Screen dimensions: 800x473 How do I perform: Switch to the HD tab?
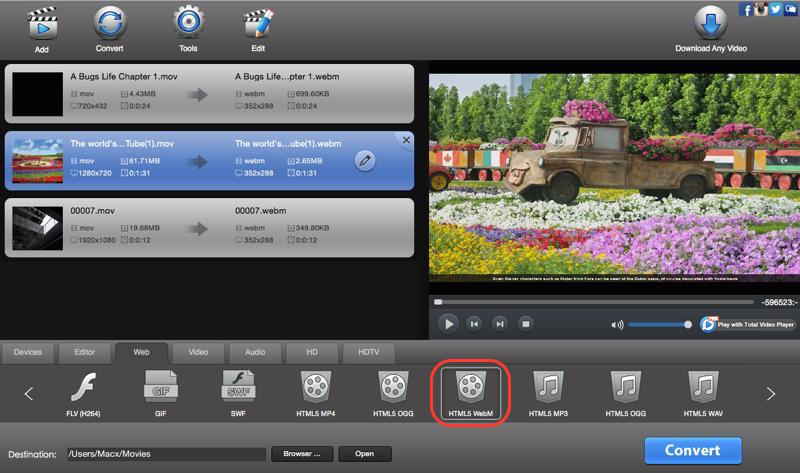(x=312, y=353)
